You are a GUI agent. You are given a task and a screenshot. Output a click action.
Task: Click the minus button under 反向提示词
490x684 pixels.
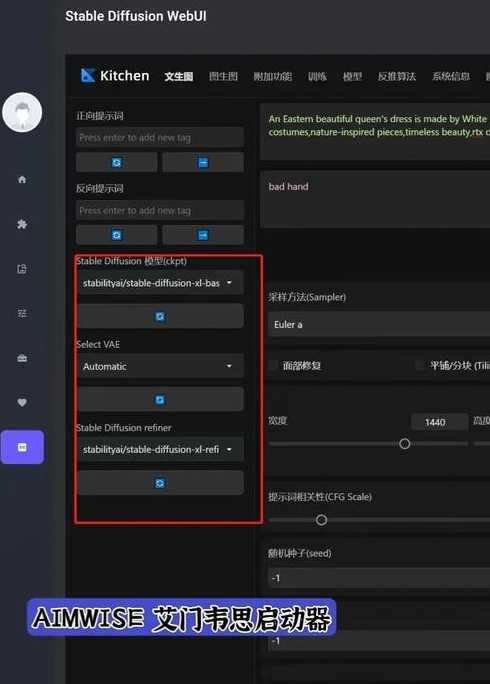click(x=203, y=235)
